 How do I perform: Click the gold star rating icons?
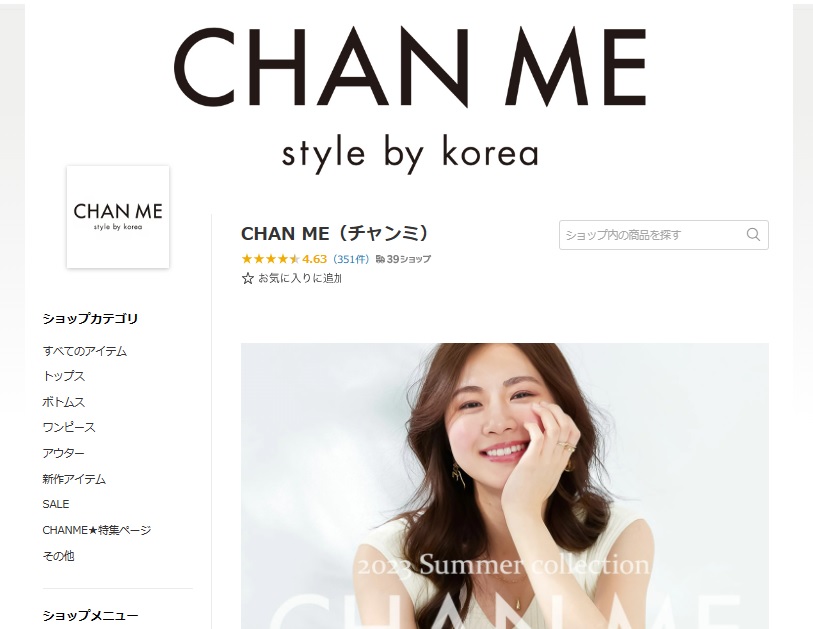pos(270,259)
